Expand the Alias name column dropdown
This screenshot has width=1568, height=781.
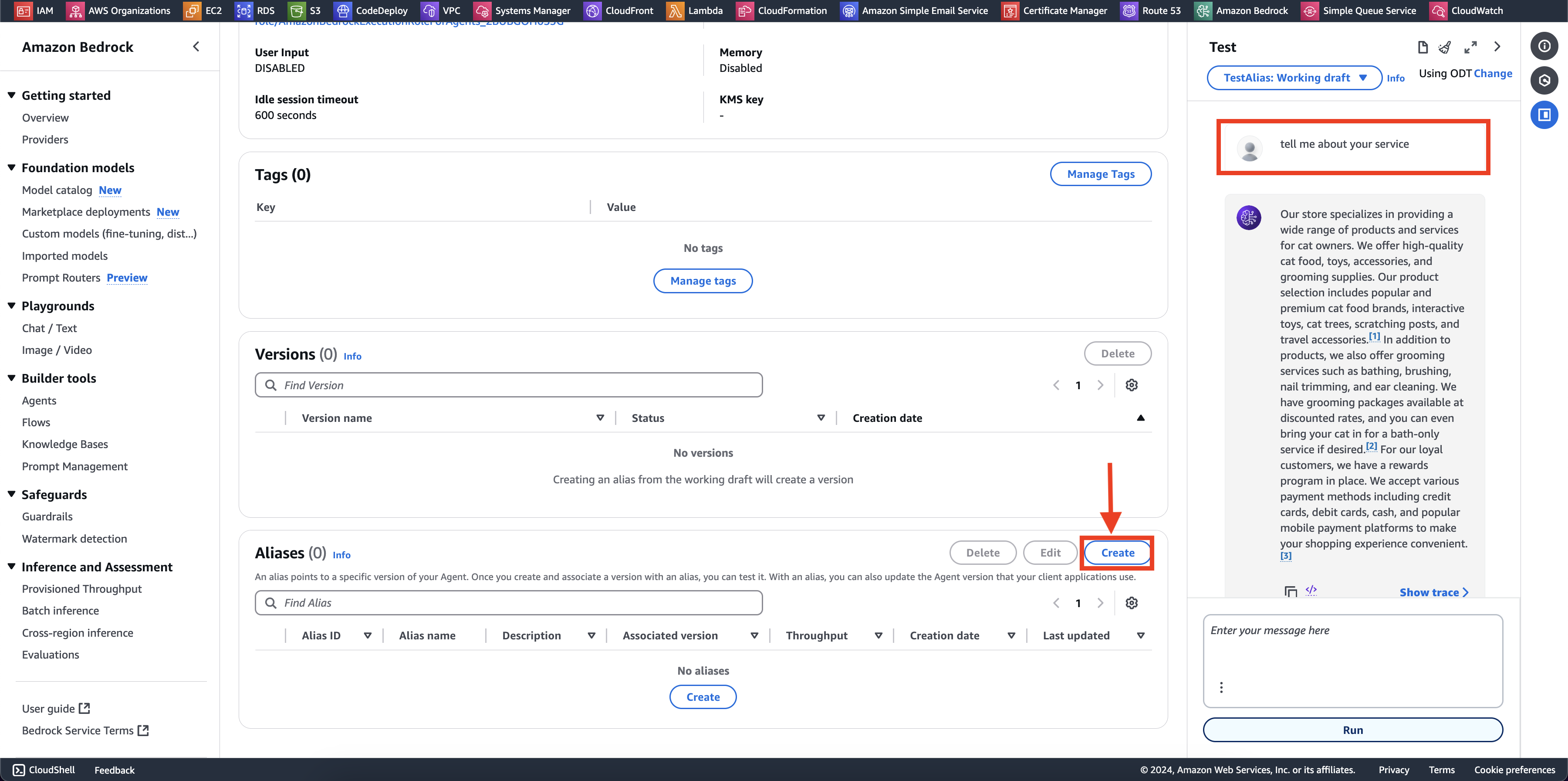[x=475, y=636]
